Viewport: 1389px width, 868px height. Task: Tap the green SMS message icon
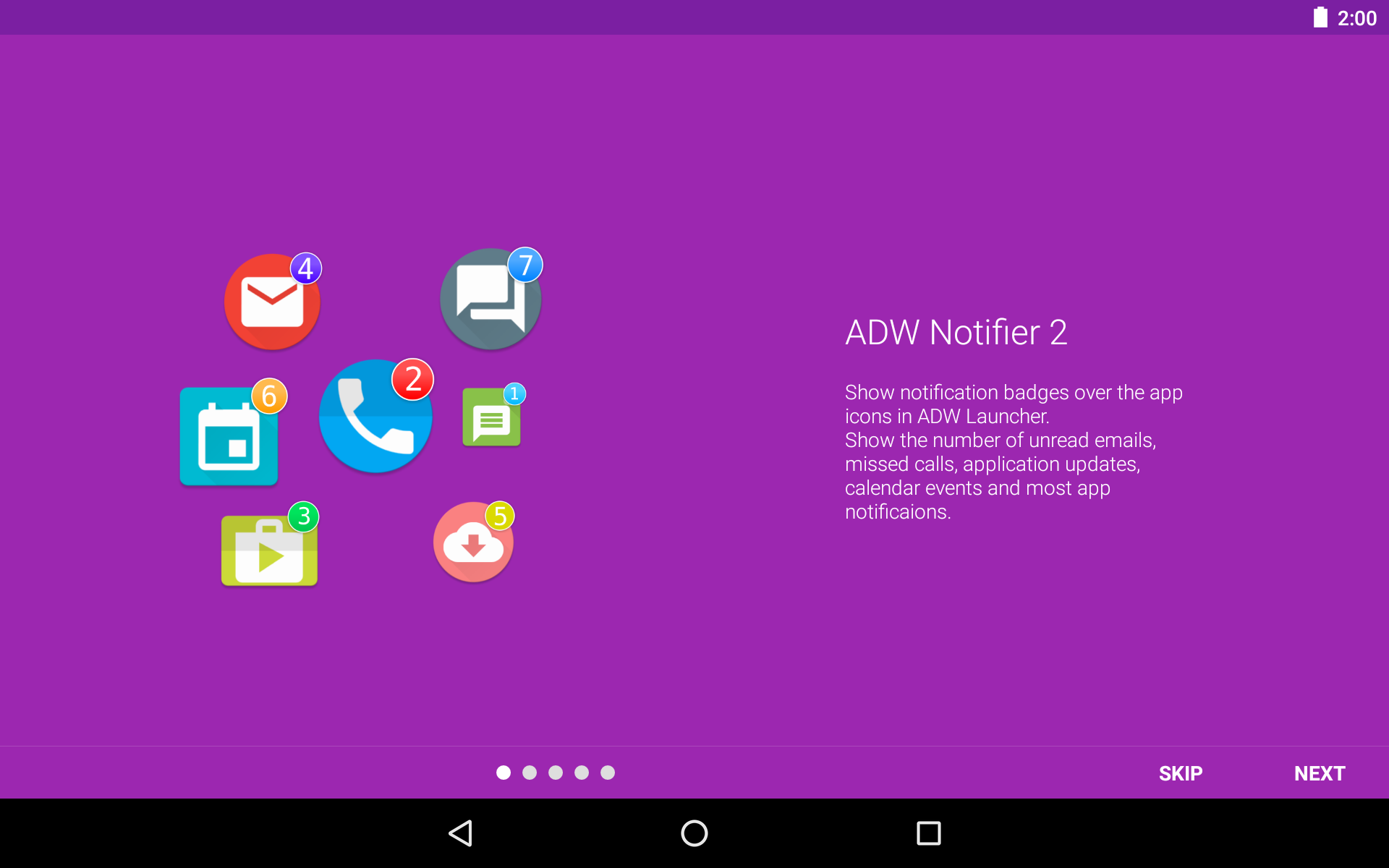[x=491, y=417]
